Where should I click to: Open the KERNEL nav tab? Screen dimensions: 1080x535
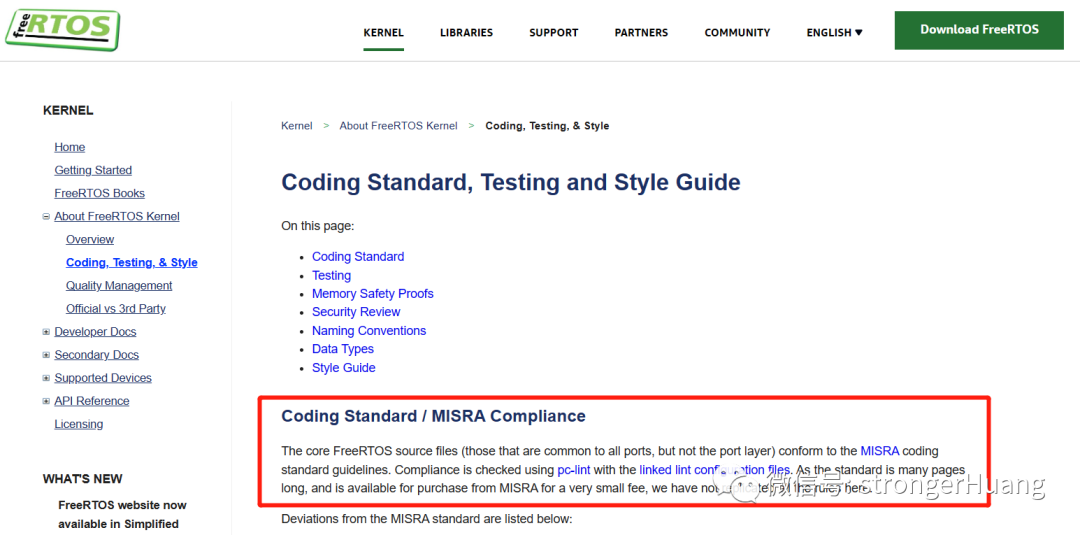(x=384, y=32)
